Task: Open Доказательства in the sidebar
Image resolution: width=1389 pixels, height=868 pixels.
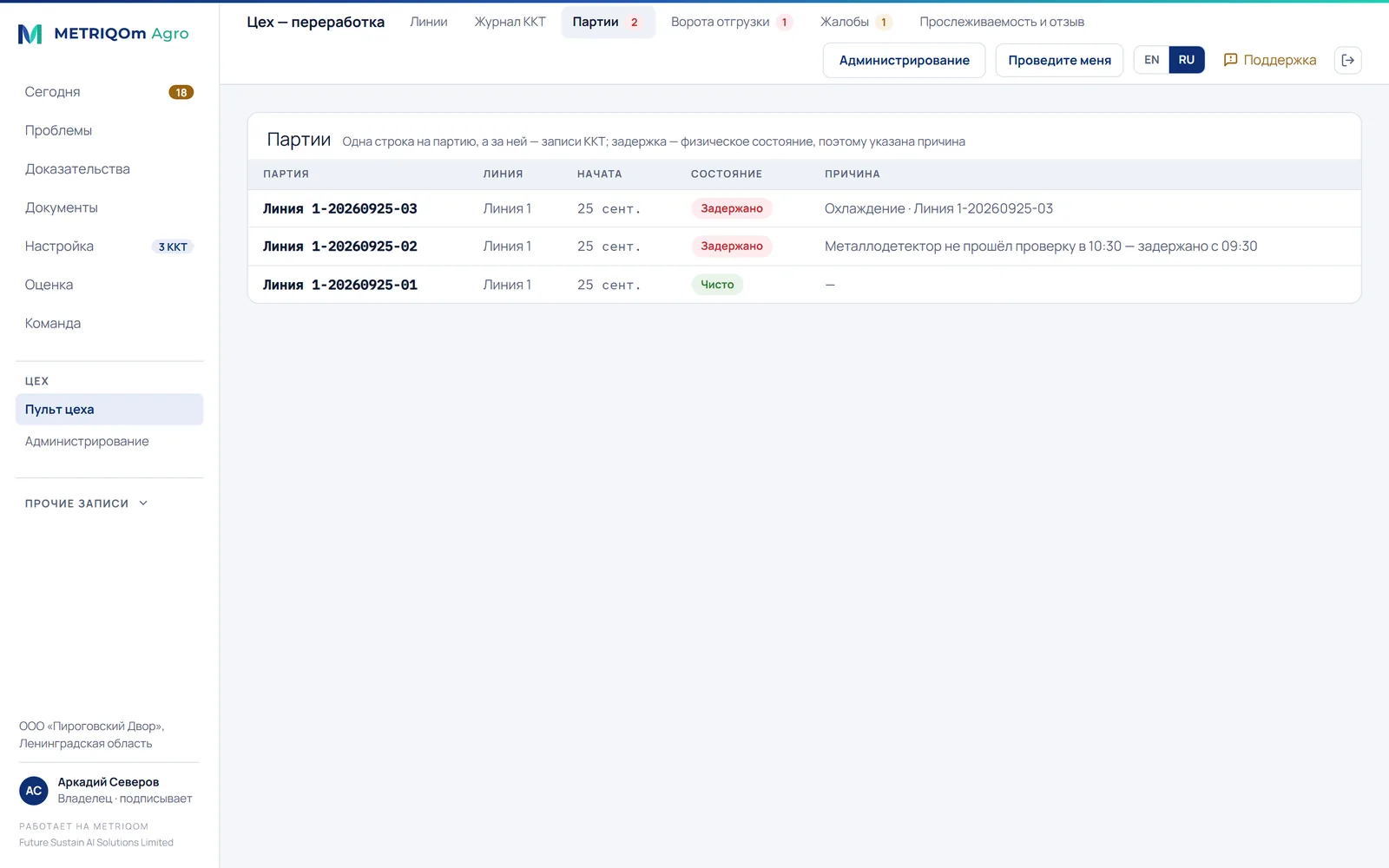Action: [109, 169]
